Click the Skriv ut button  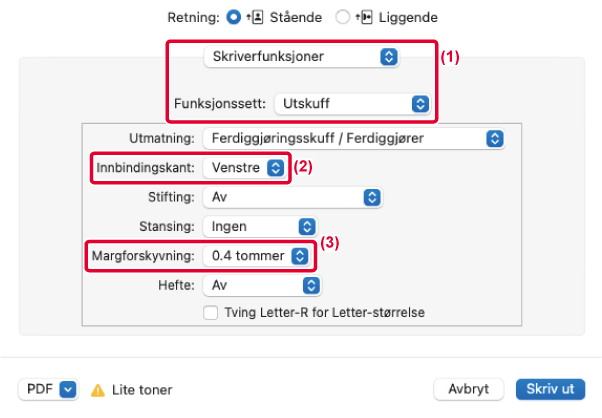point(551,389)
